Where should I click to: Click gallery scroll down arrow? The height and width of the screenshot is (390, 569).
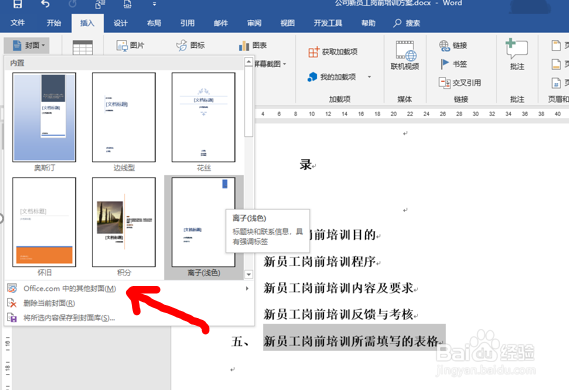[x=249, y=274]
